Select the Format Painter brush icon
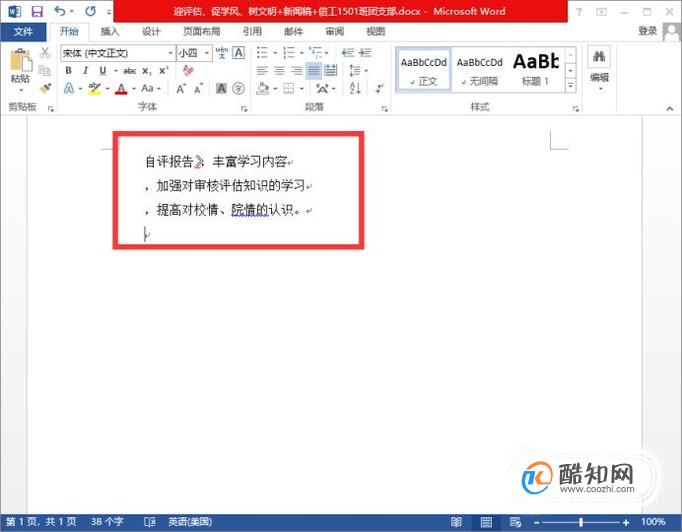Image resolution: width=682 pixels, height=532 pixels. (x=45, y=88)
